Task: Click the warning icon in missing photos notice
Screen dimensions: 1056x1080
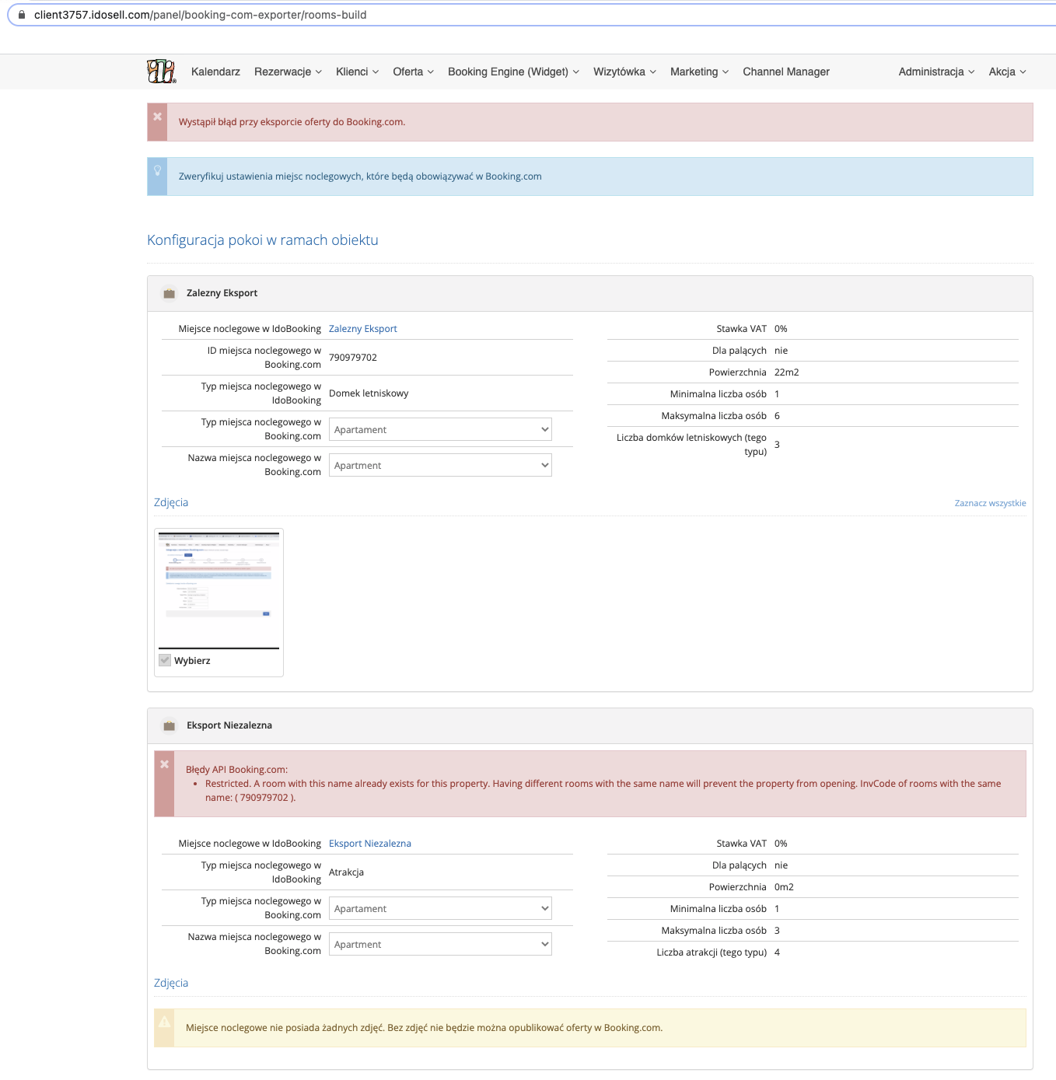Action: (165, 1022)
